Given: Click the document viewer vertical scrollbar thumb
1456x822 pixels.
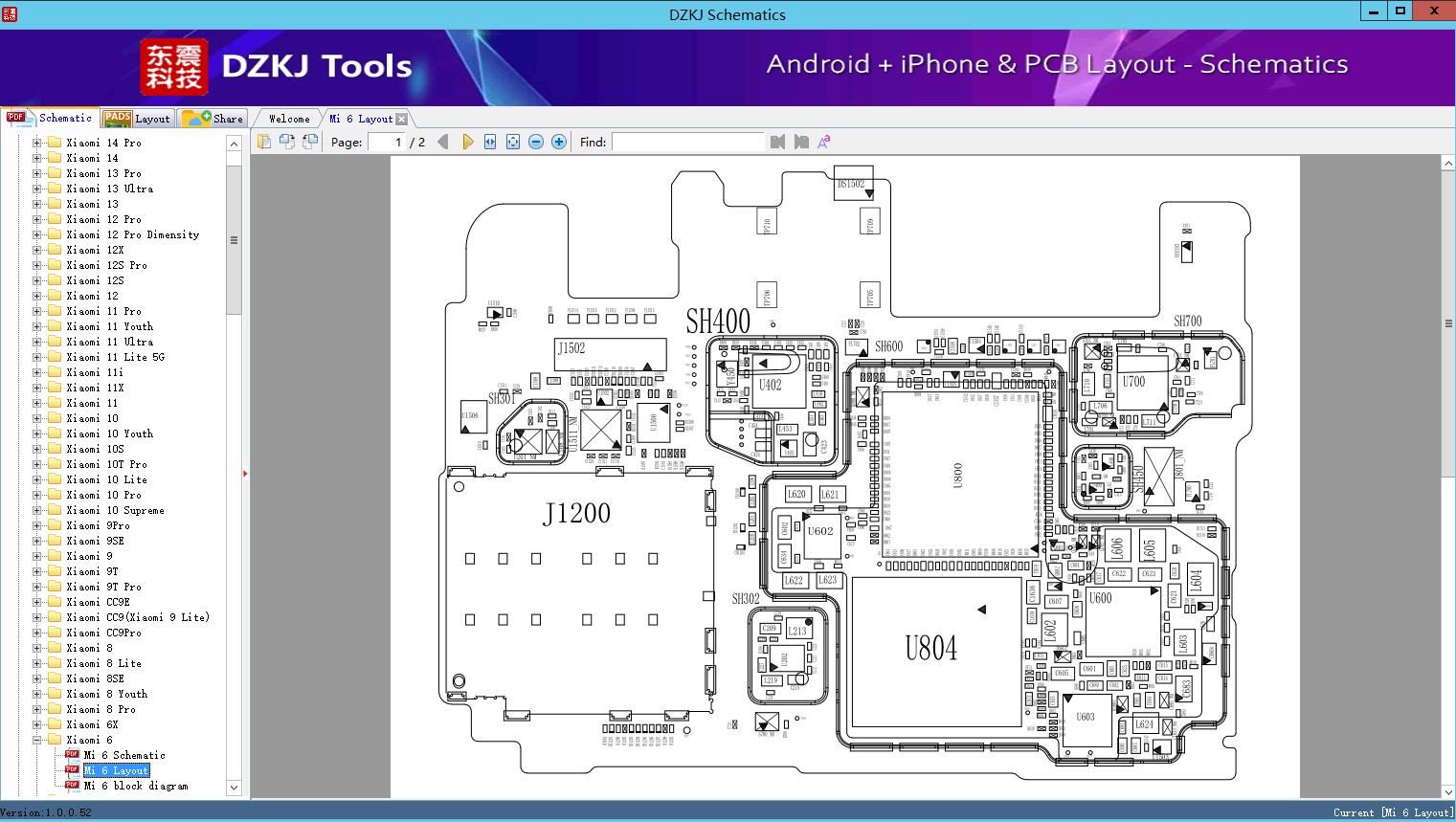Looking at the screenshot, I should click(1448, 323).
